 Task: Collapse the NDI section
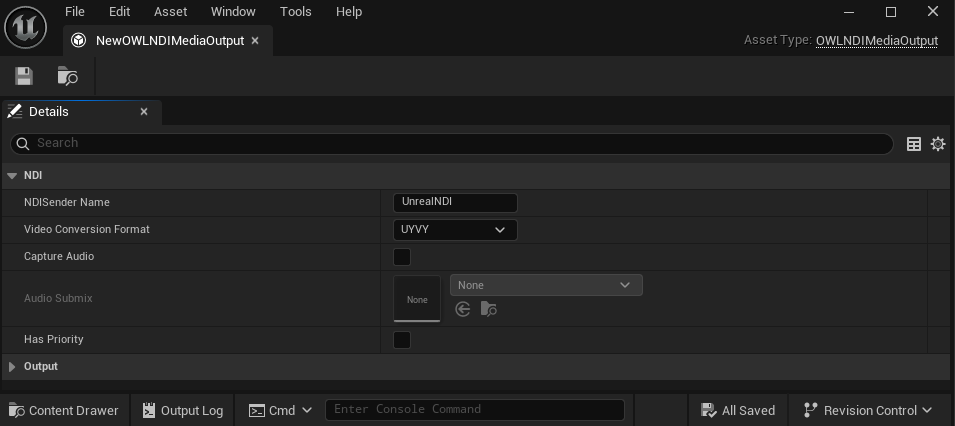click(x=13, y=176)
